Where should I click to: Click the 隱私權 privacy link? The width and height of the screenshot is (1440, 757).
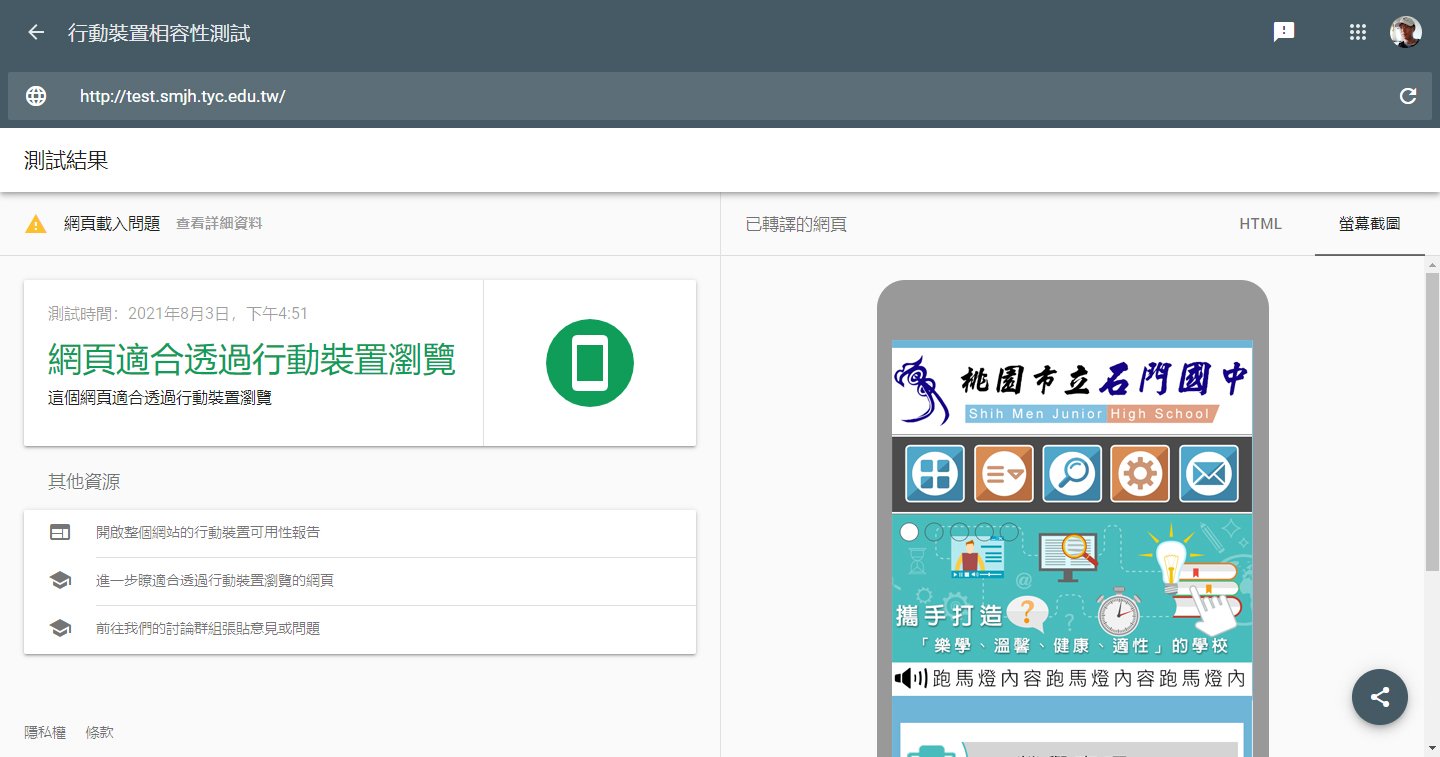coord(45,733)
